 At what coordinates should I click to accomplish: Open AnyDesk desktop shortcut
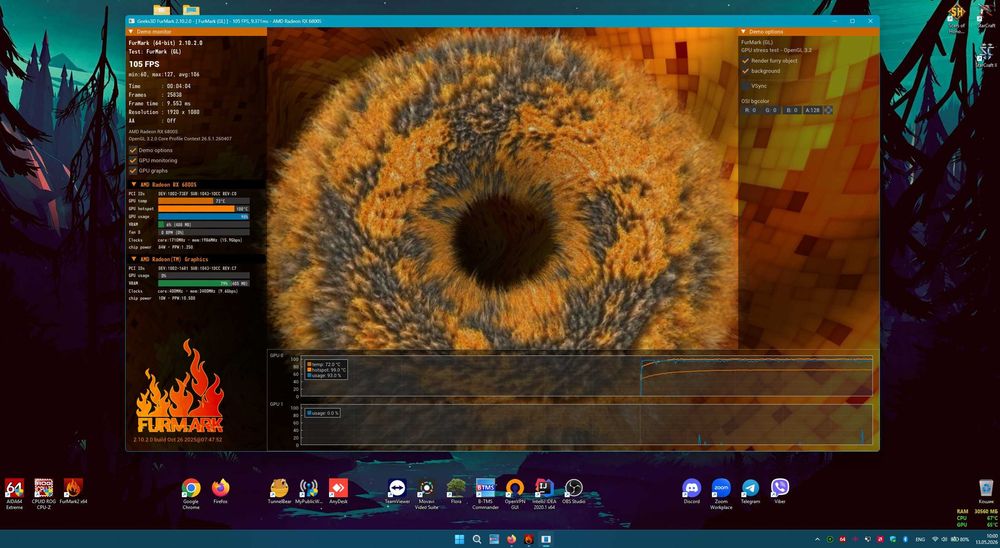pyautogui.click(x=338, y=492)
